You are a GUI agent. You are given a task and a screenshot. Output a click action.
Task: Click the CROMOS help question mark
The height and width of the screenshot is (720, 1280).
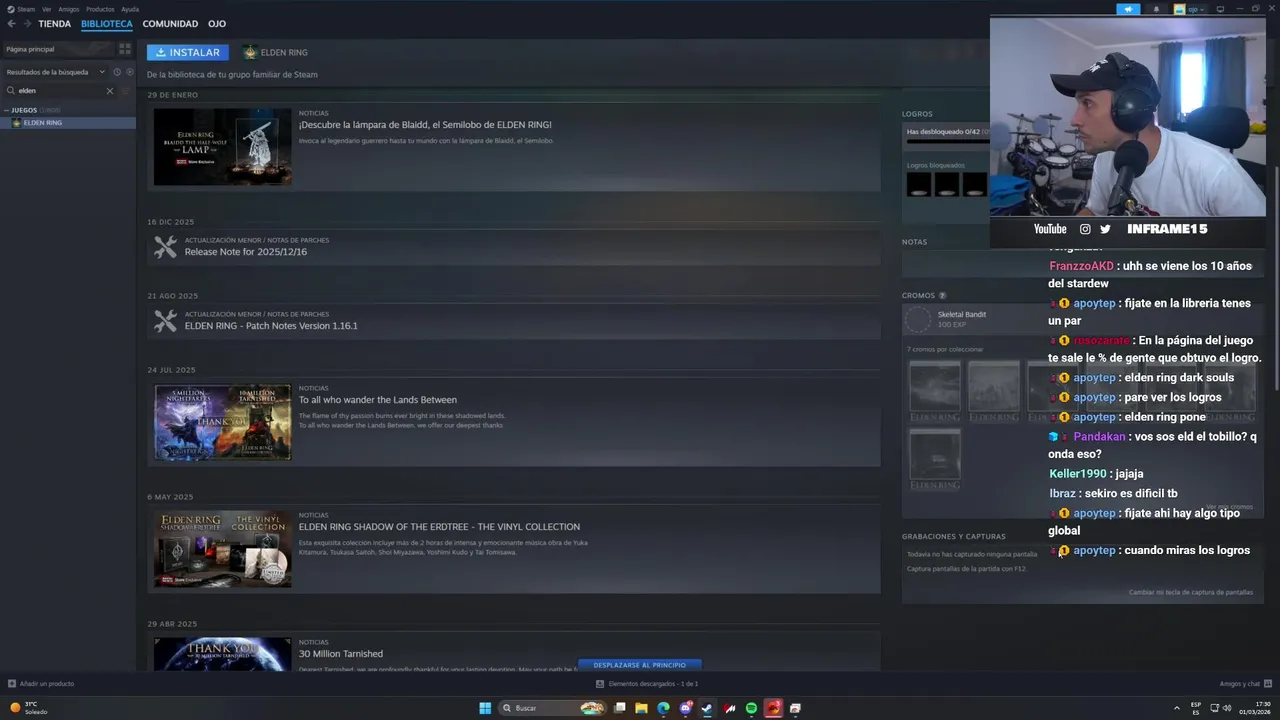(942, 296)
